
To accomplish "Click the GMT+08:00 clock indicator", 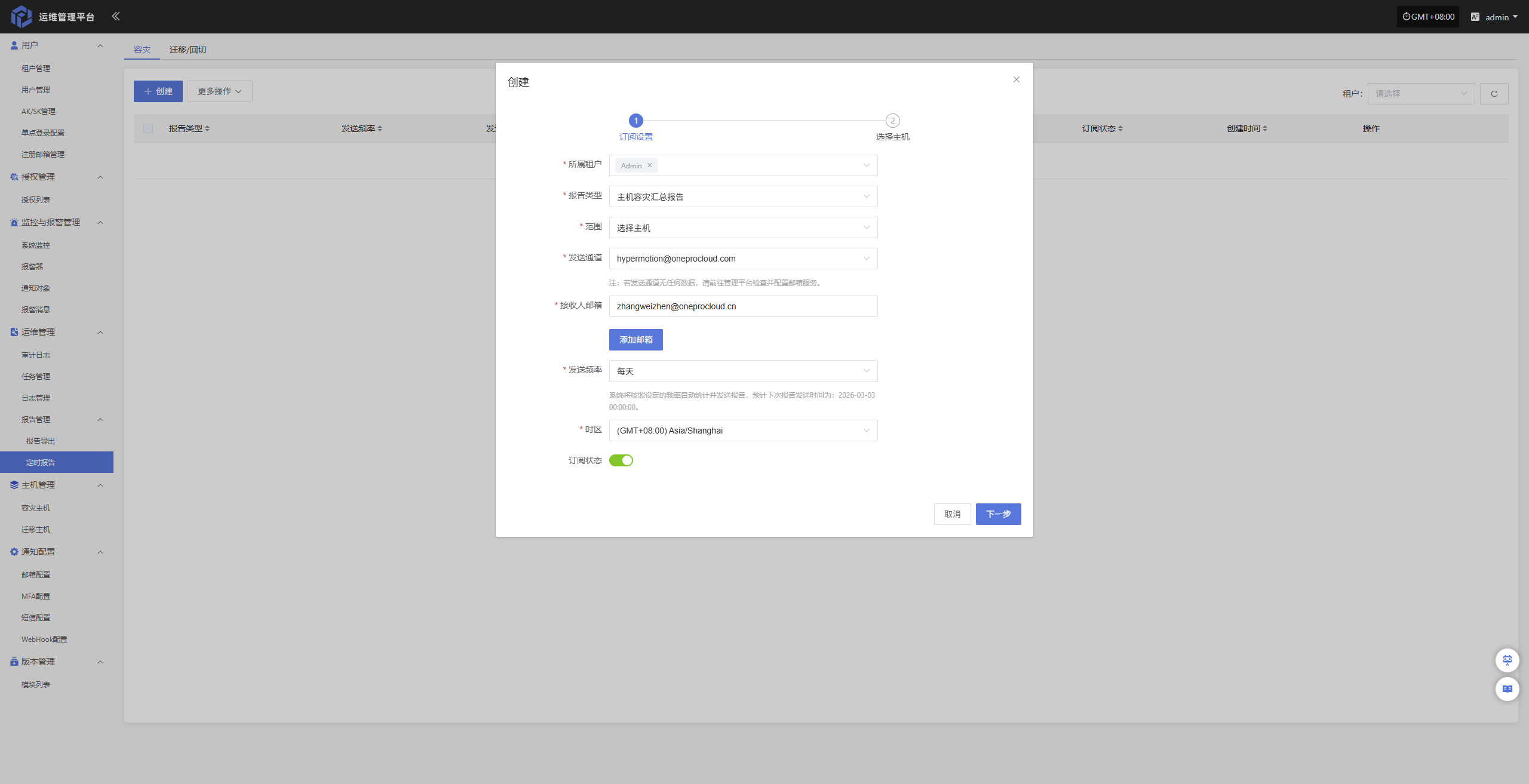I will [x=1428, y=17].
